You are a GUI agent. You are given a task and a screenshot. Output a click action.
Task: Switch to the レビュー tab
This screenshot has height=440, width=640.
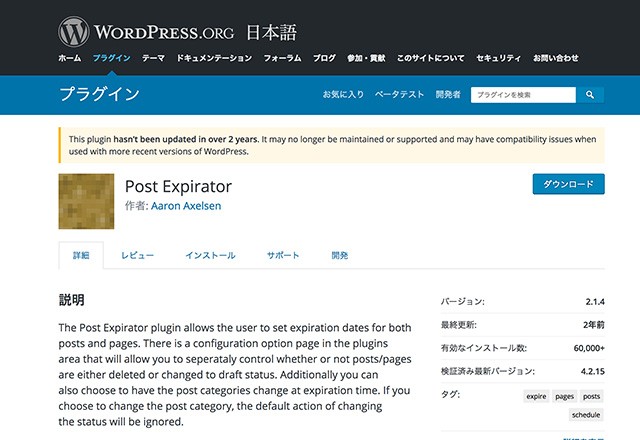[137, 256]
